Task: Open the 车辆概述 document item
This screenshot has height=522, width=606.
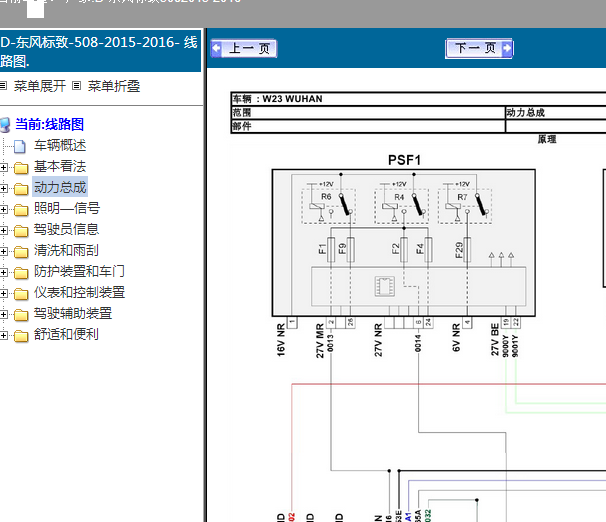Action: [60, 145]
